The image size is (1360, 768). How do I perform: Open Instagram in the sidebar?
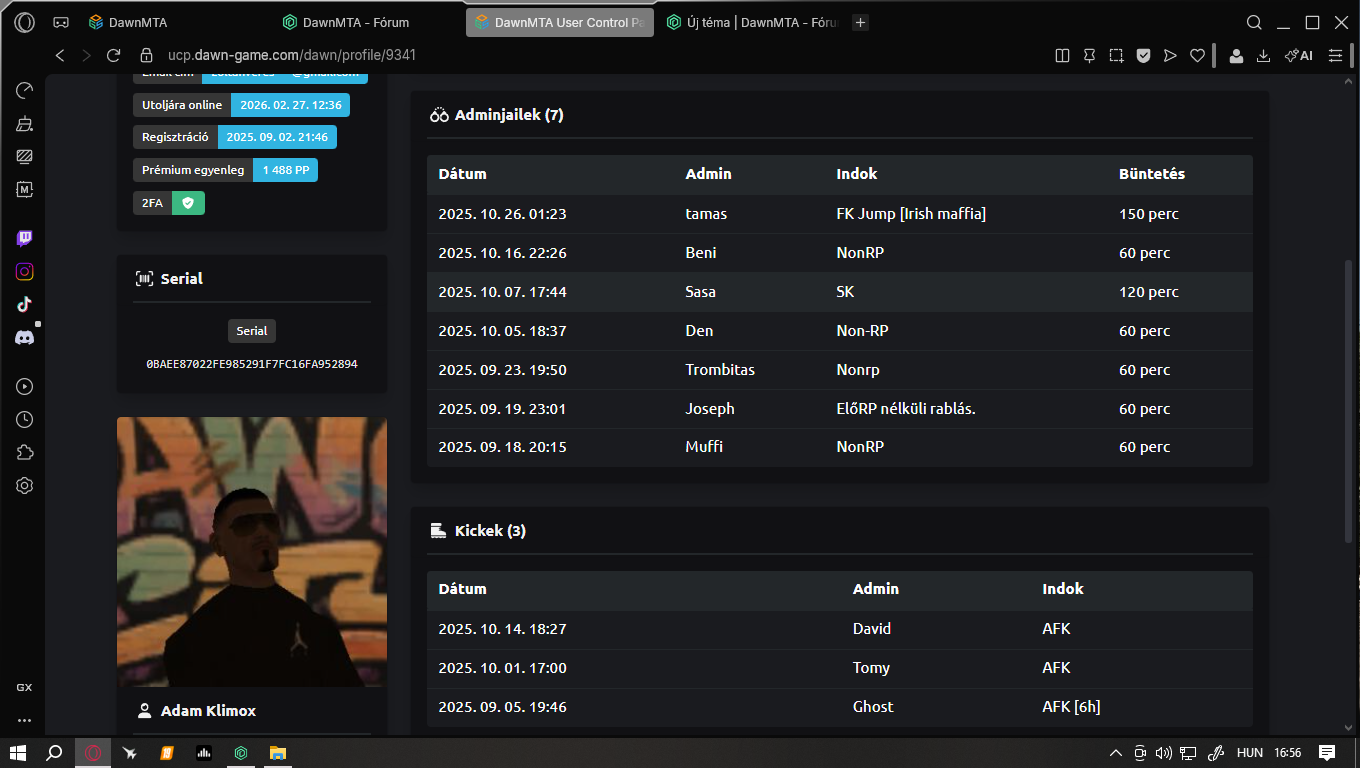pos(25,271)
